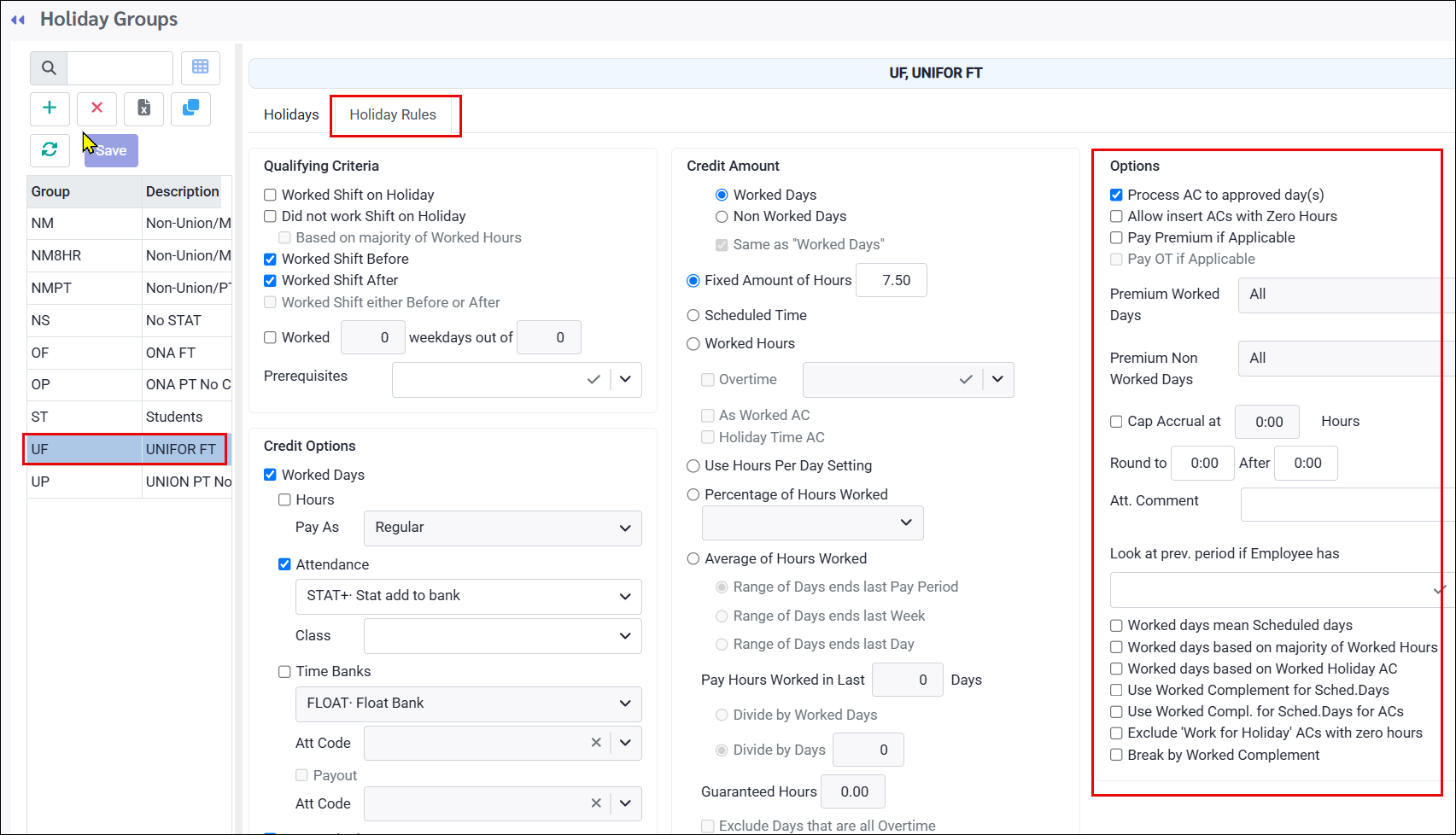
Task: Select the UP group row
Action: (129, 482)
